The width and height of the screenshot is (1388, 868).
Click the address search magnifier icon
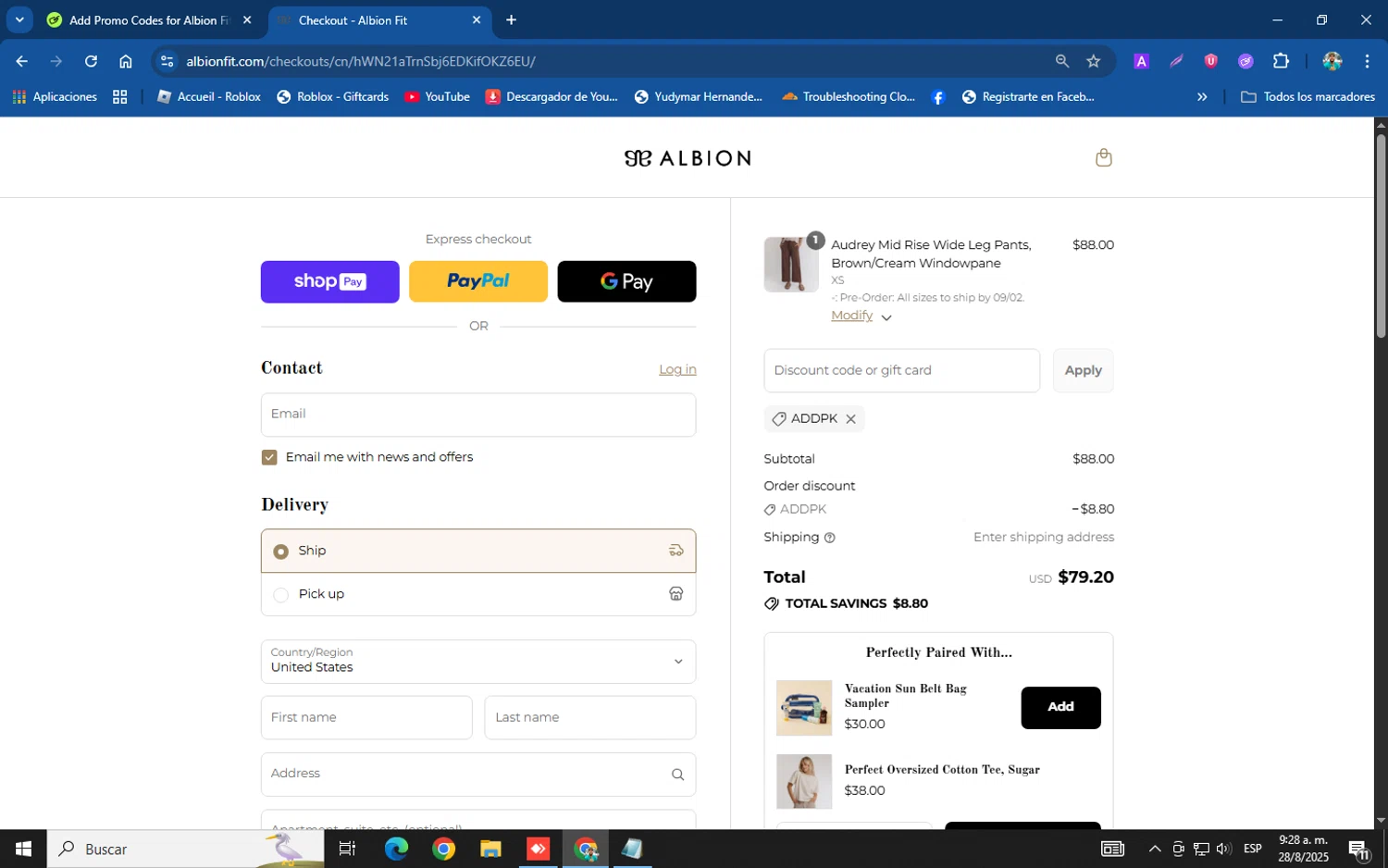pos(677,775)
